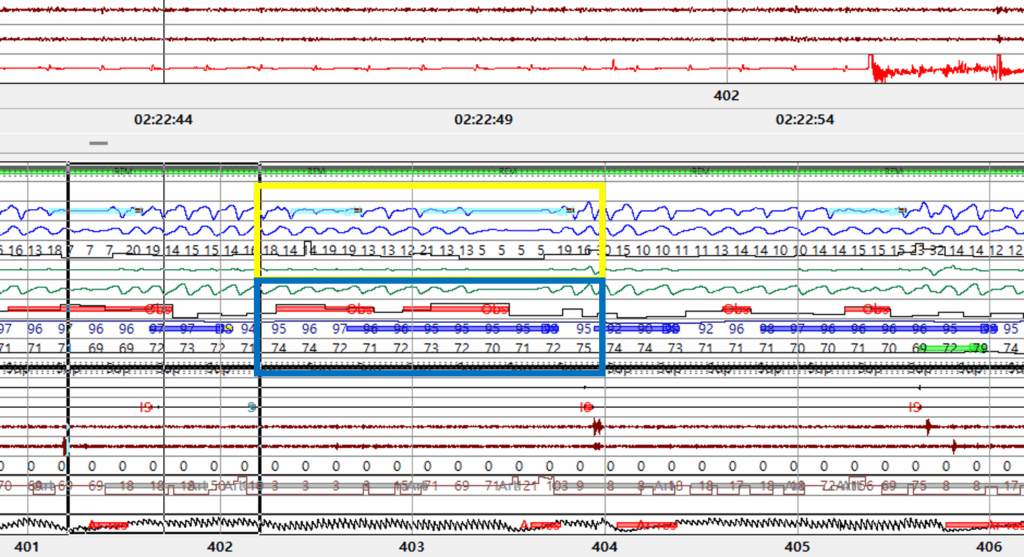Click the small gray dash handle below timestamps
This screenshot has height=557, width=1024.
(x=98, y=143)
